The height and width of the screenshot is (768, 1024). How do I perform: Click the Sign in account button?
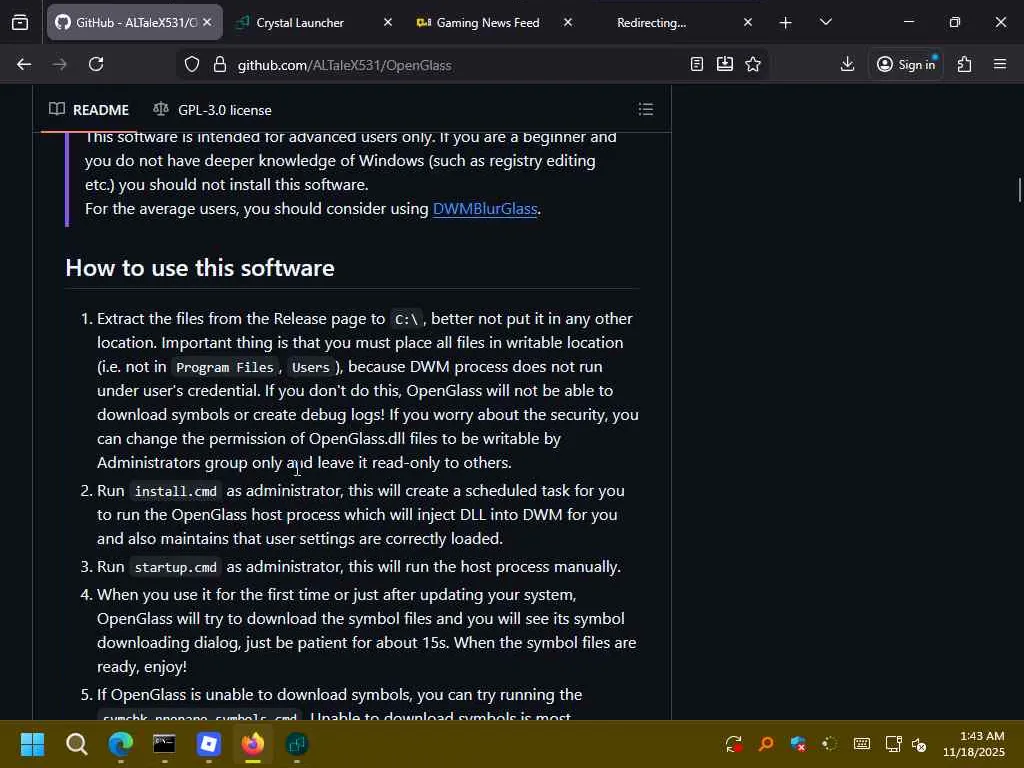tap(906, 64)
